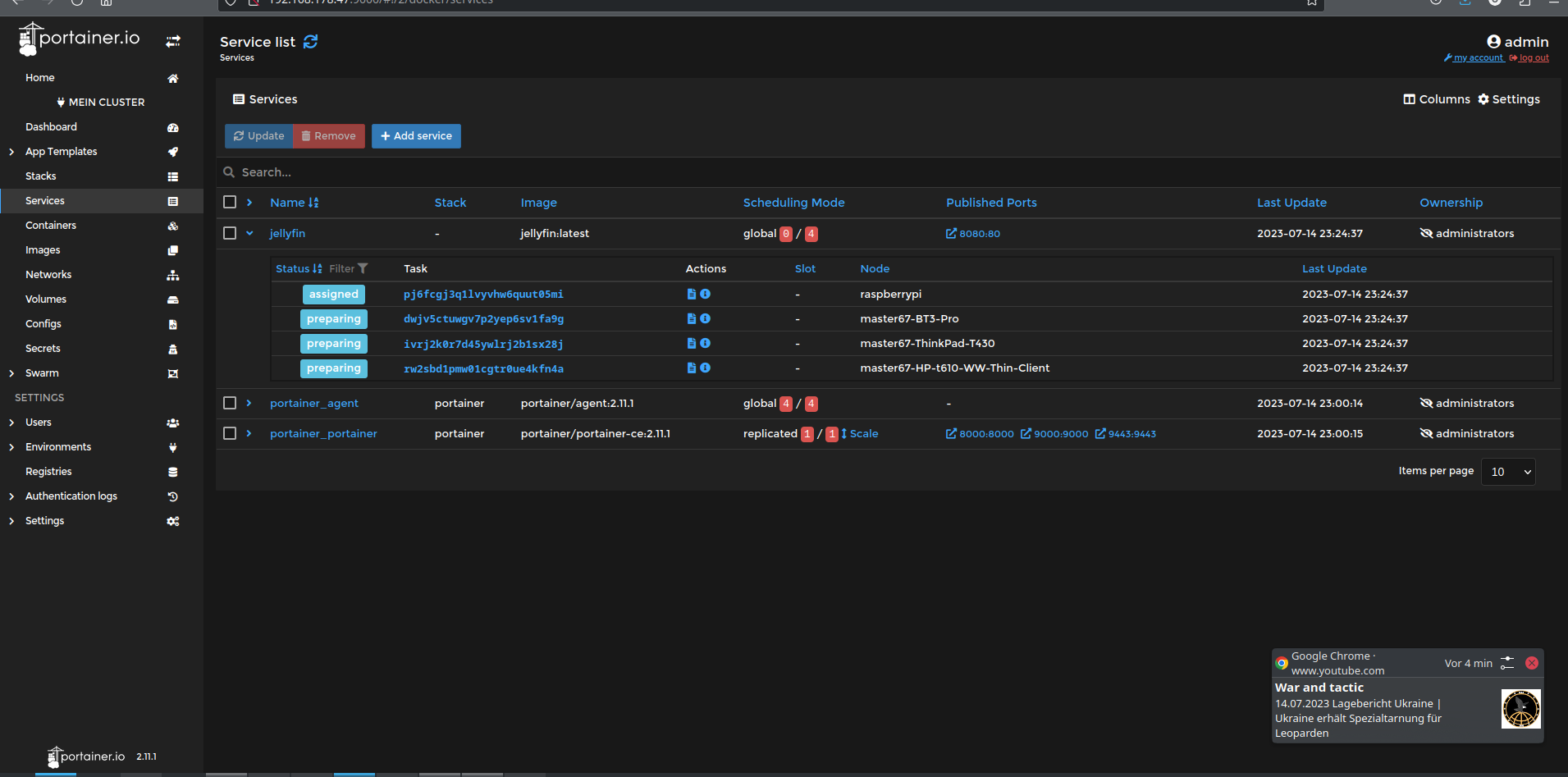
Task: Expand the App Templates sidebar section
Action: tap(11, 152)
